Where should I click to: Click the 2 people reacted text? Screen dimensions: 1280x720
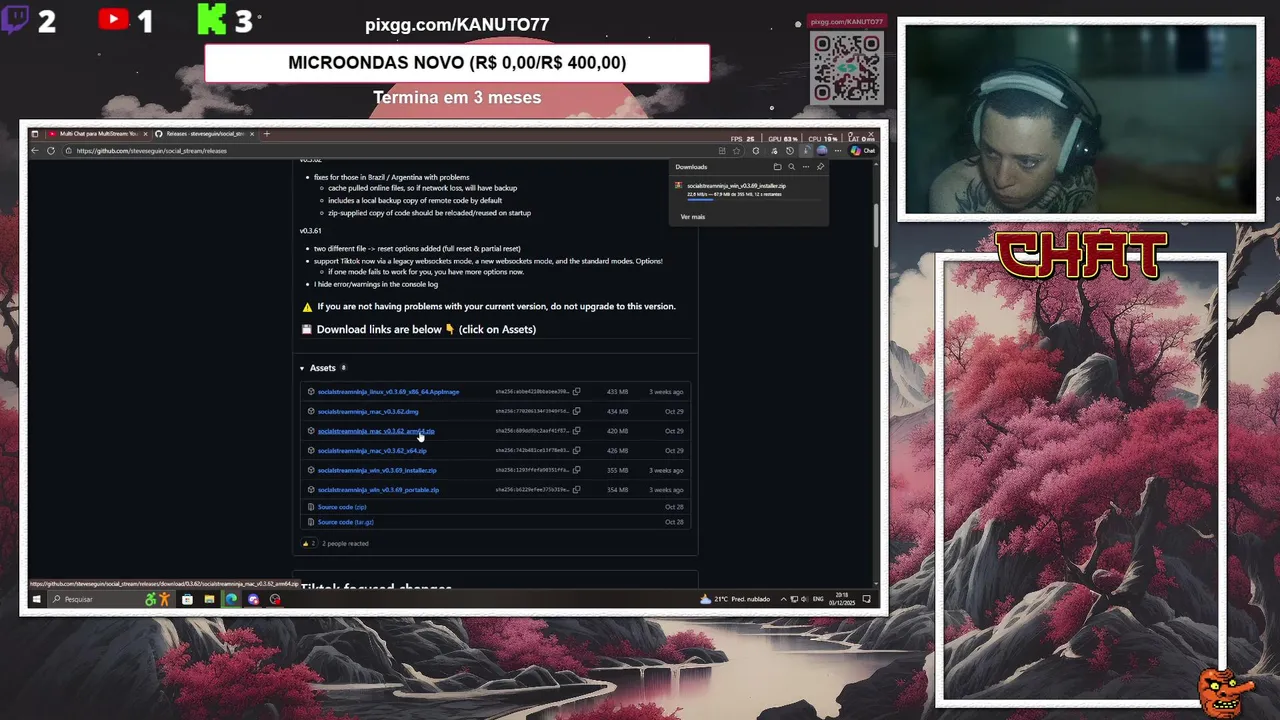pyautogui.click(x=345, y=543)
